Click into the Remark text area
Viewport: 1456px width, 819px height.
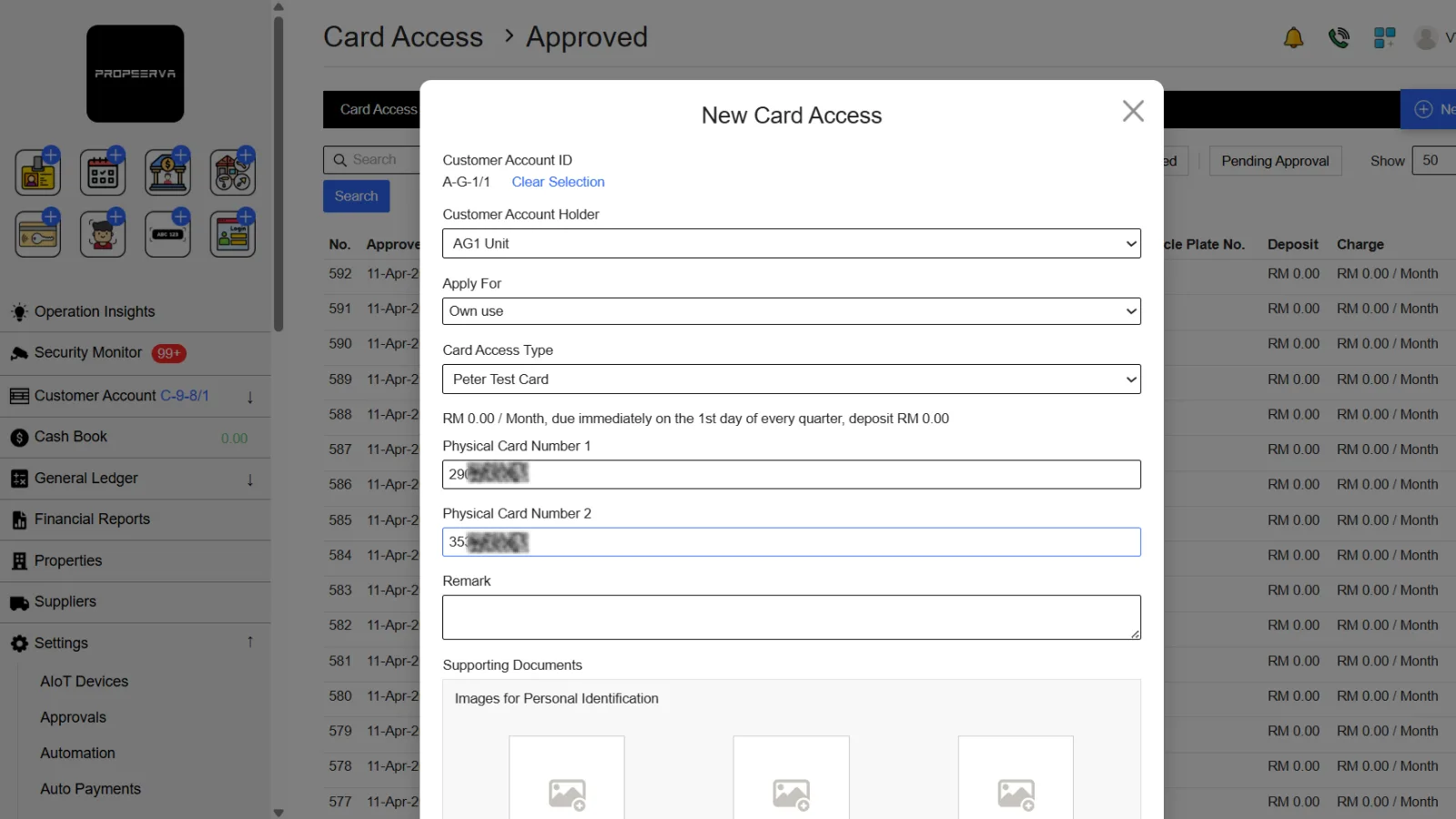pyautogui.click(x=792, y=618)
